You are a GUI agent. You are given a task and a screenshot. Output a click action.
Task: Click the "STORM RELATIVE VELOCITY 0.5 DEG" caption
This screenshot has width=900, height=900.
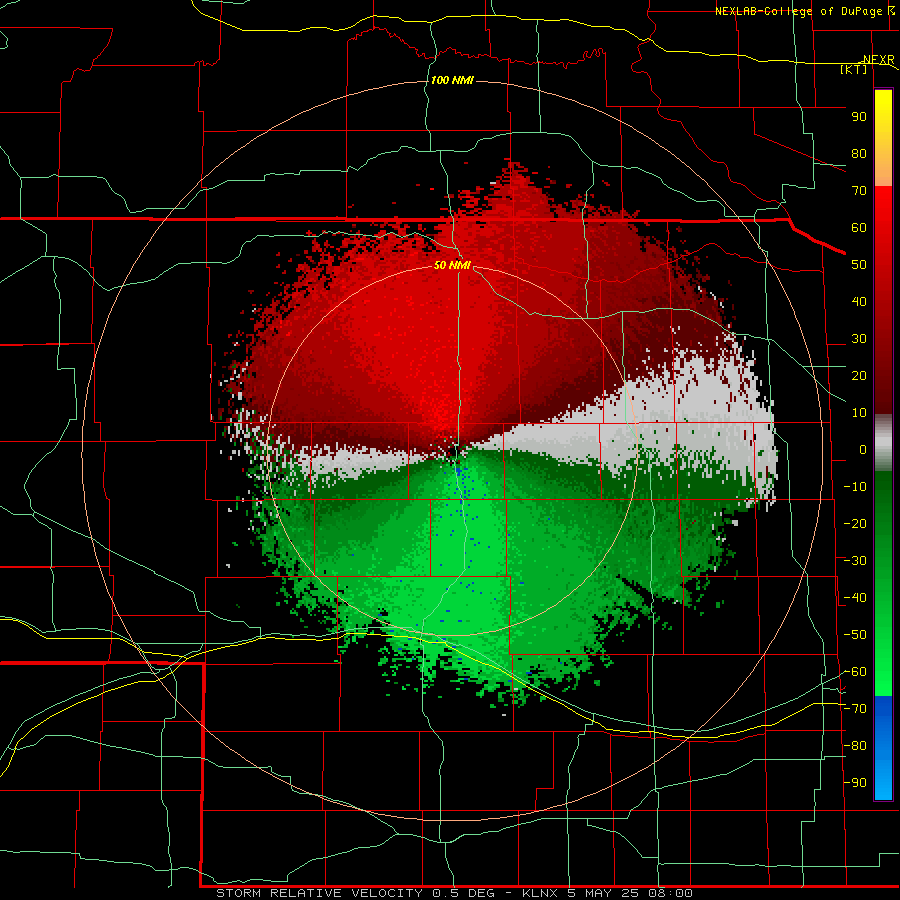[355, 893]
